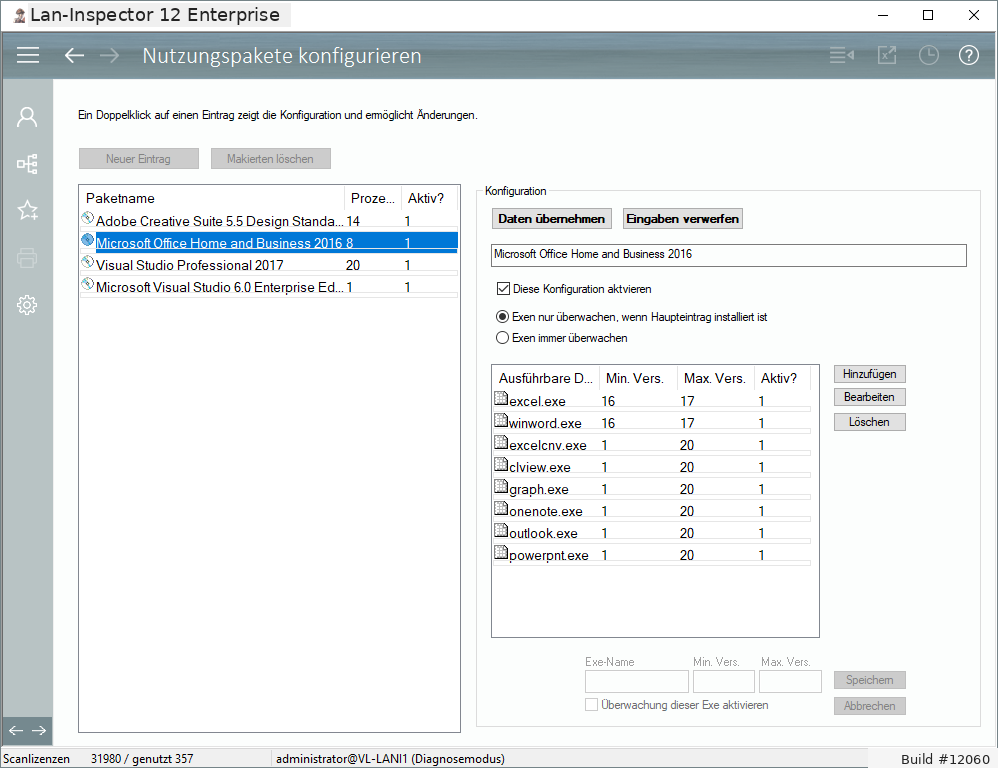This screenshot has width=998, height=768.
Task: Open the hamburger menu
Action: 28,55
